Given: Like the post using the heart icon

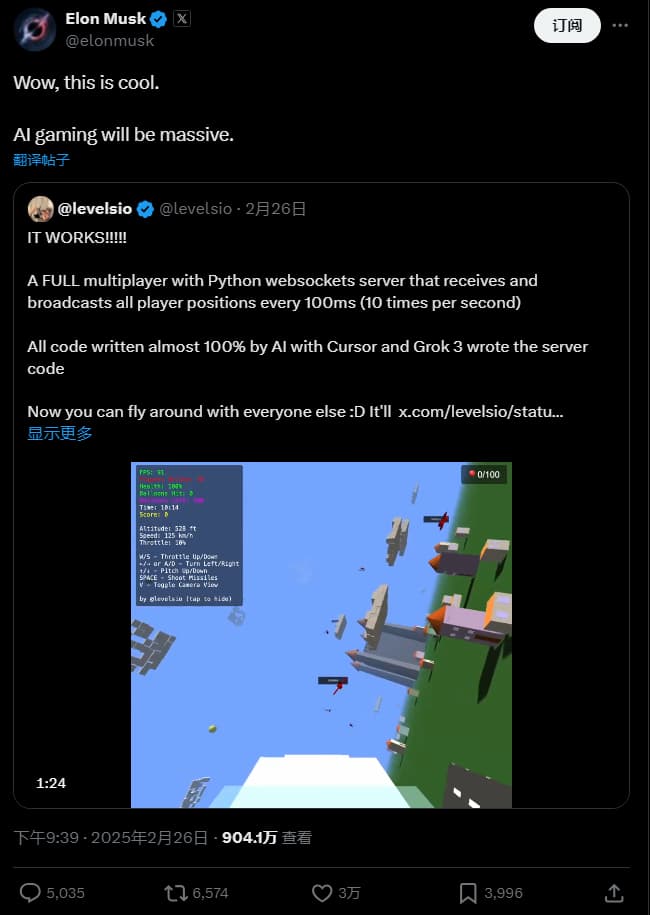Looking at the screenshot, I should click(321, 893).
